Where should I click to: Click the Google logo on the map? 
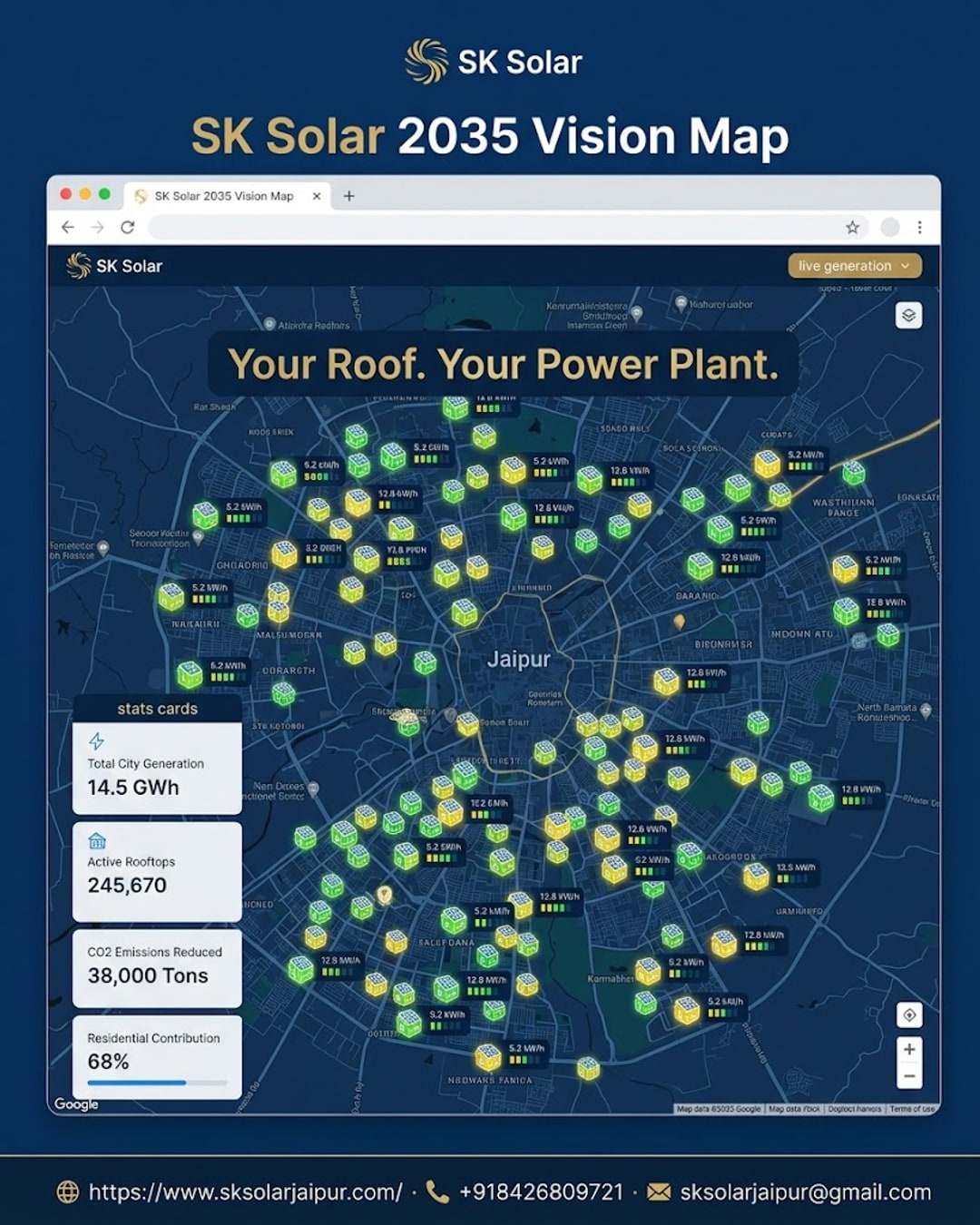coord(76,1104)
